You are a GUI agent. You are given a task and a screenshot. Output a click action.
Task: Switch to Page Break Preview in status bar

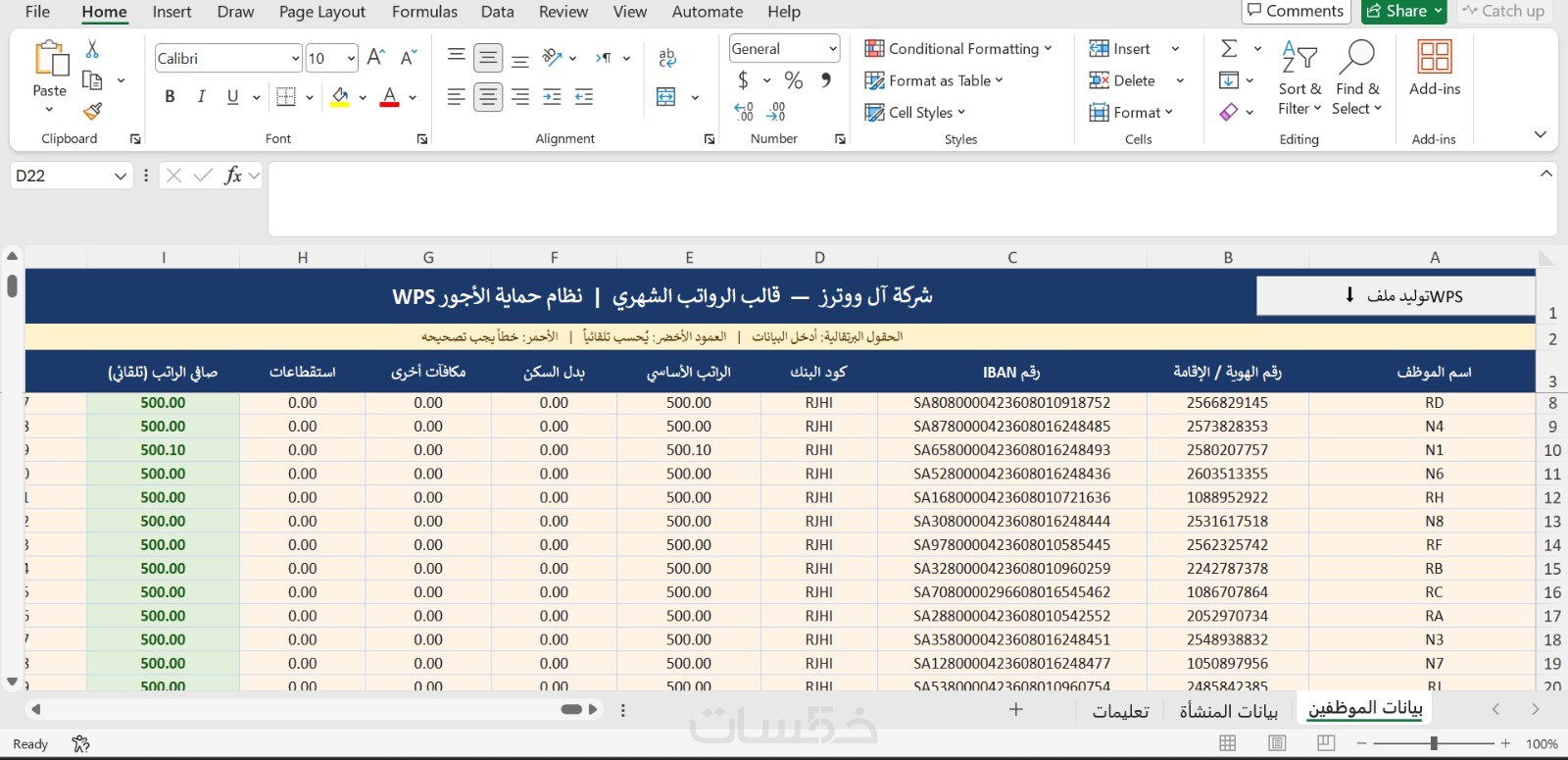coord(1325,743)
